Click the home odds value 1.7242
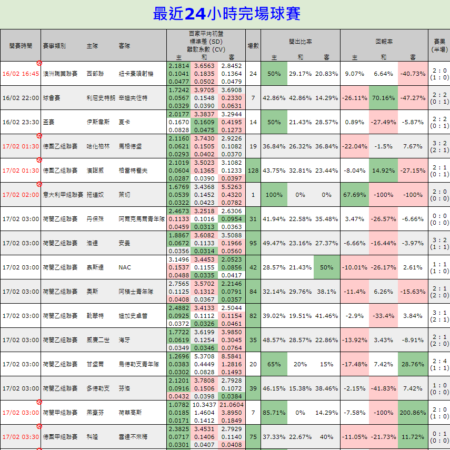450x450 pixels. click(179, 90)
